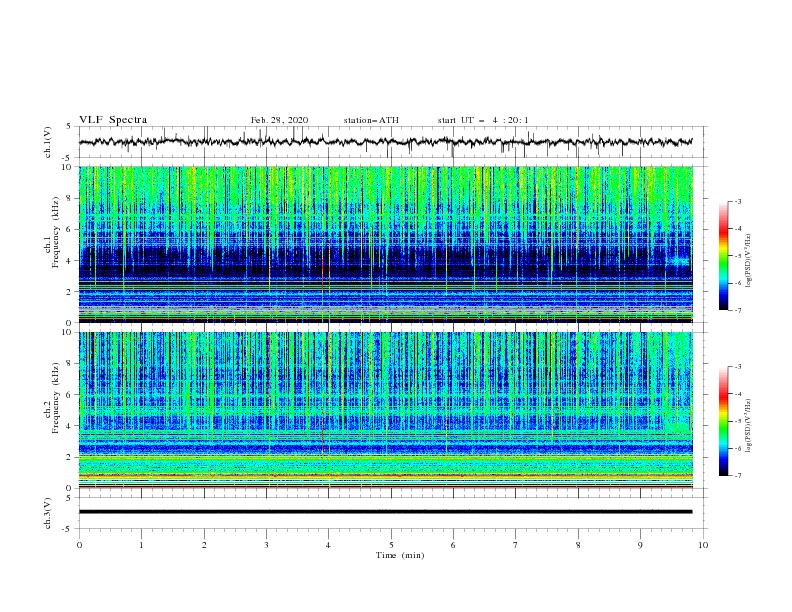Click the "0" tick on the time axis
The image size is (792, 612).
[79, 545]
